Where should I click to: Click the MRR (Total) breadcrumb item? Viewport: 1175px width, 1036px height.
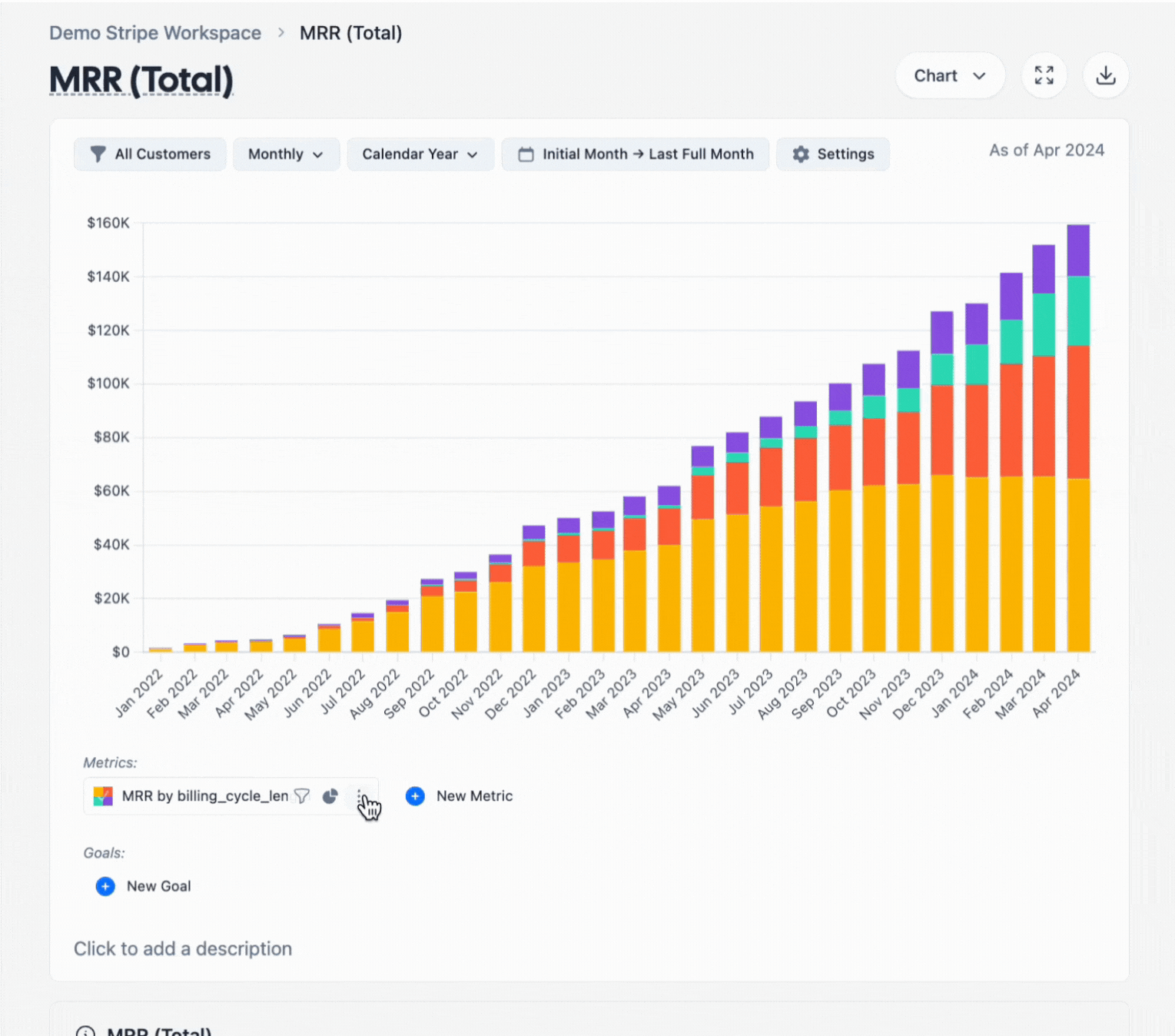point(350,33)
